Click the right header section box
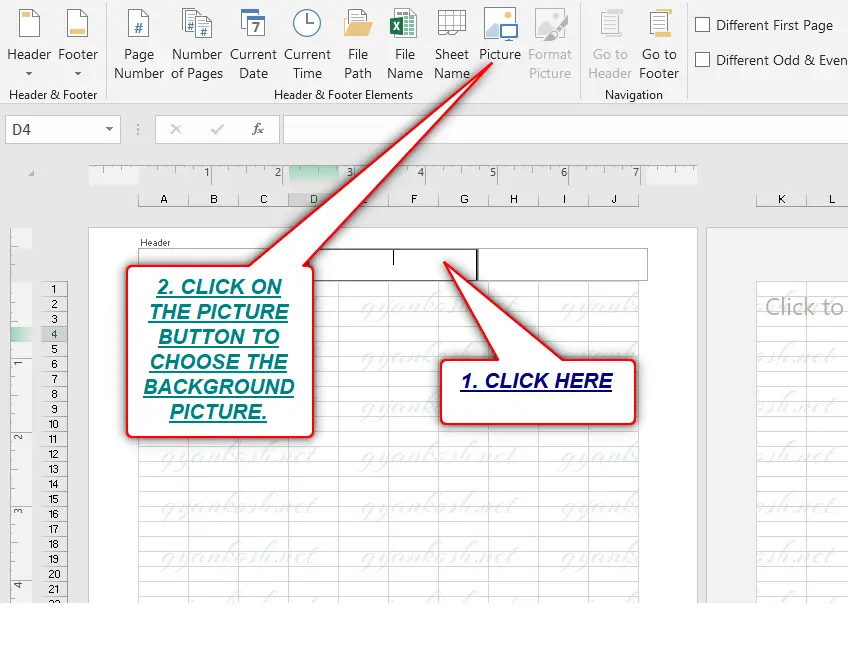The image size is (848, 668). (x=562, y=264)
